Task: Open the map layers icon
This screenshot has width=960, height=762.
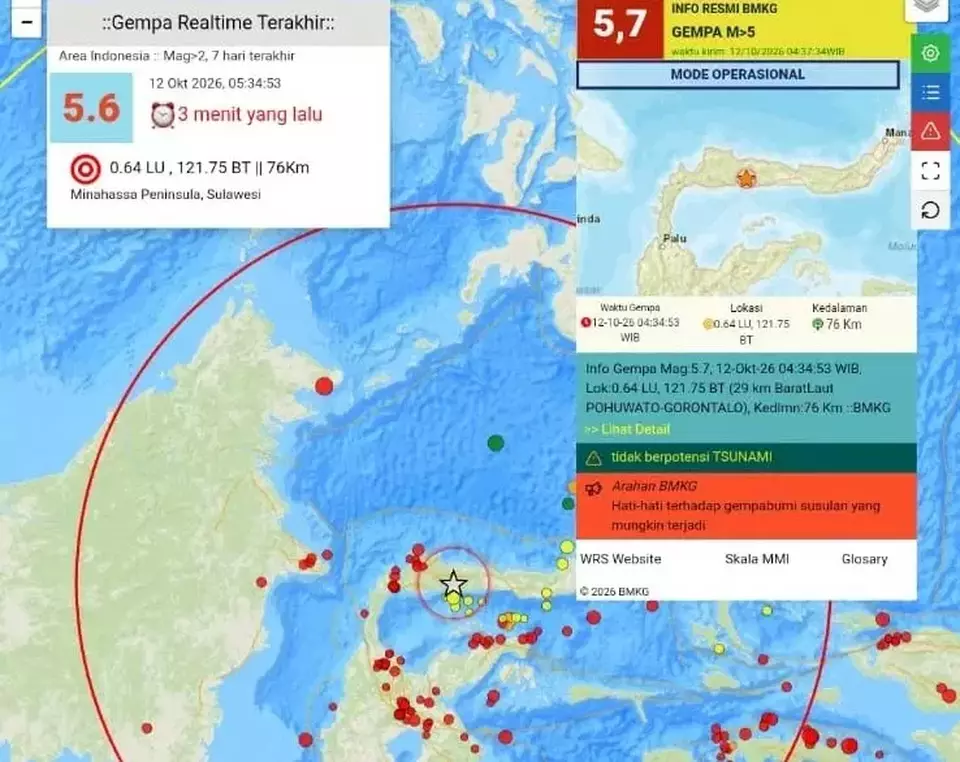Action: click(927, 7)
